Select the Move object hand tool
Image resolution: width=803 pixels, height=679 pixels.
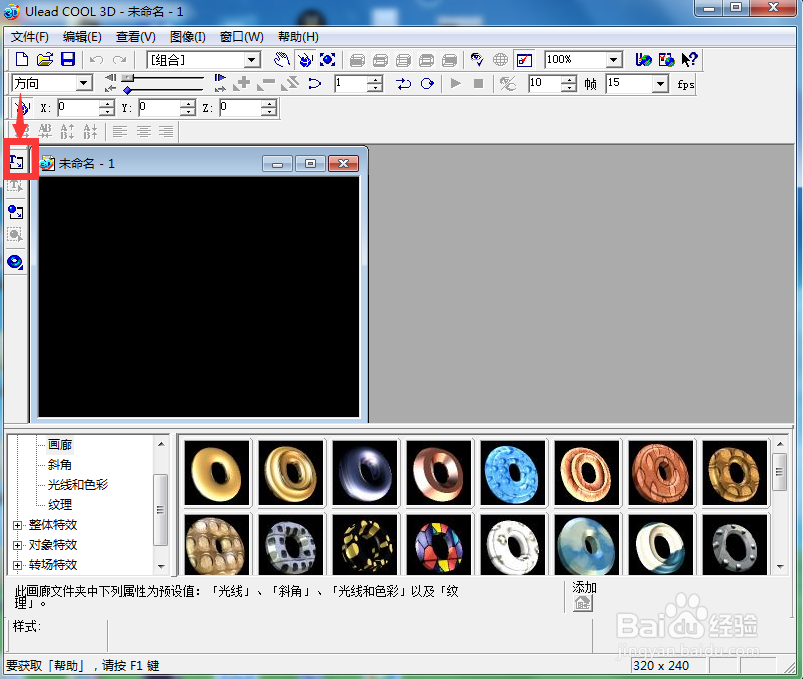click(281, 60)
